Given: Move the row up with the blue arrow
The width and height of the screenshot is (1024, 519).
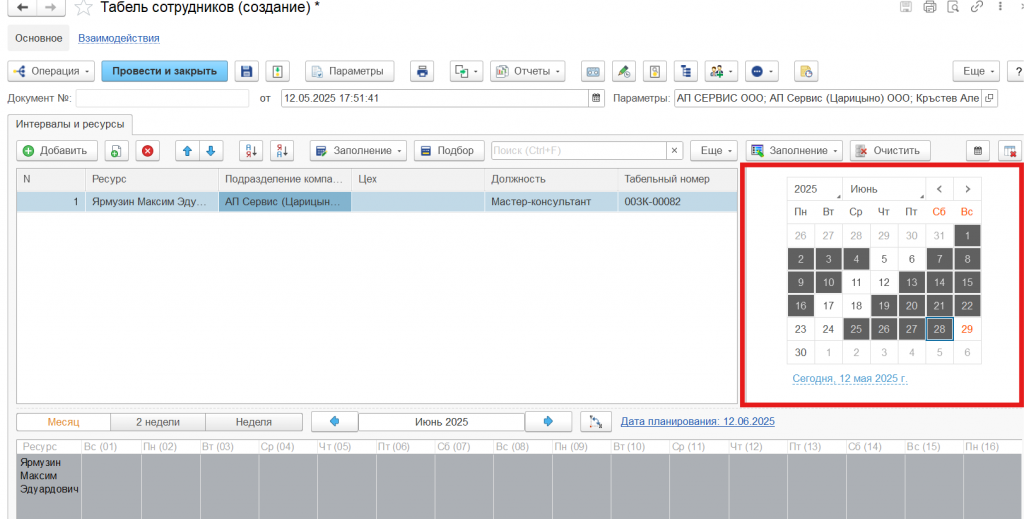Looking at the screenshot, I should 186,150.
